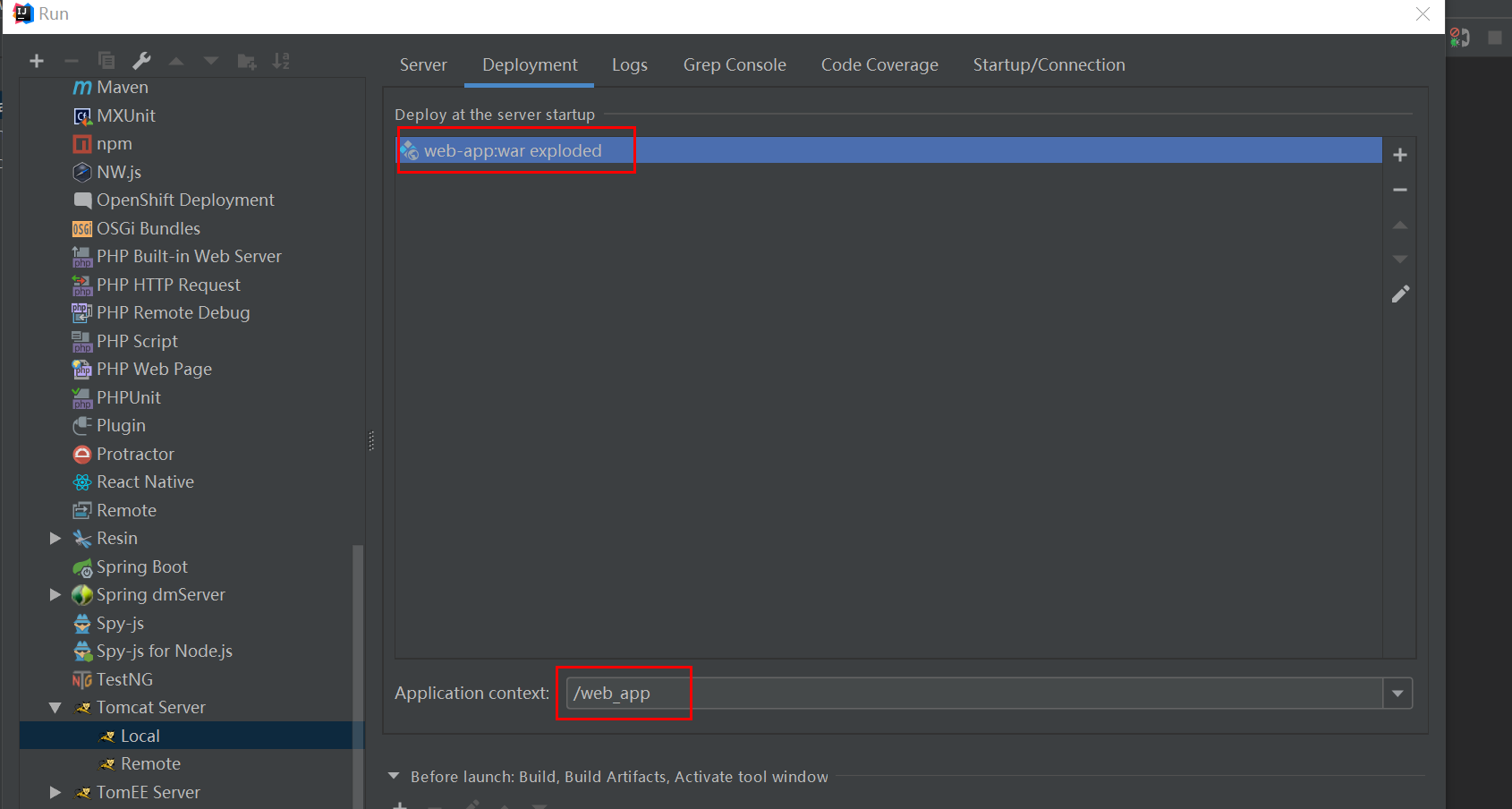Move configuration up in left toolbar
Image resolution: width=1512 pixels, height=809 pixels.
pos(176,61)
